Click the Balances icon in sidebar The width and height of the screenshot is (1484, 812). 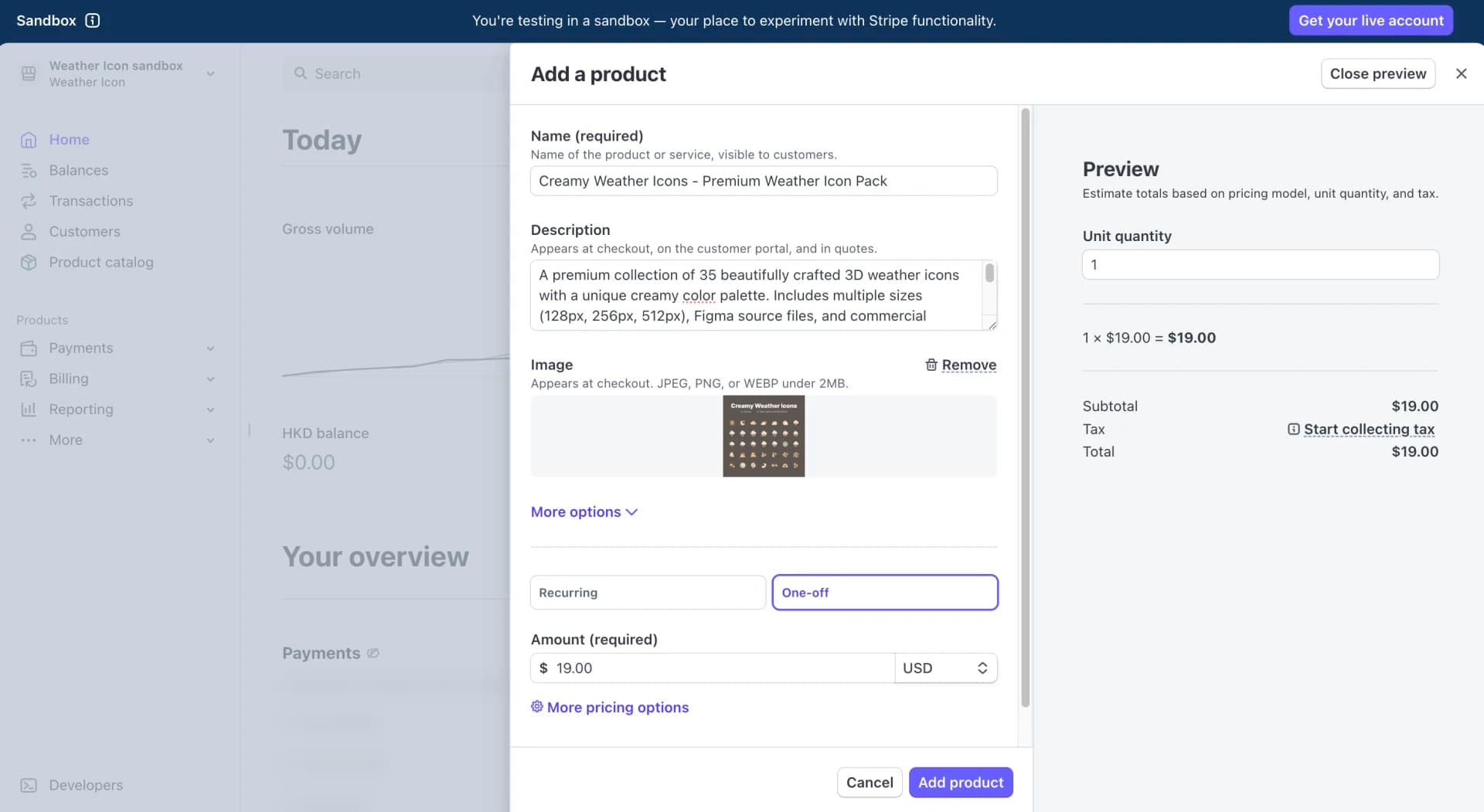pyautogui.click(x=29, y=171)
